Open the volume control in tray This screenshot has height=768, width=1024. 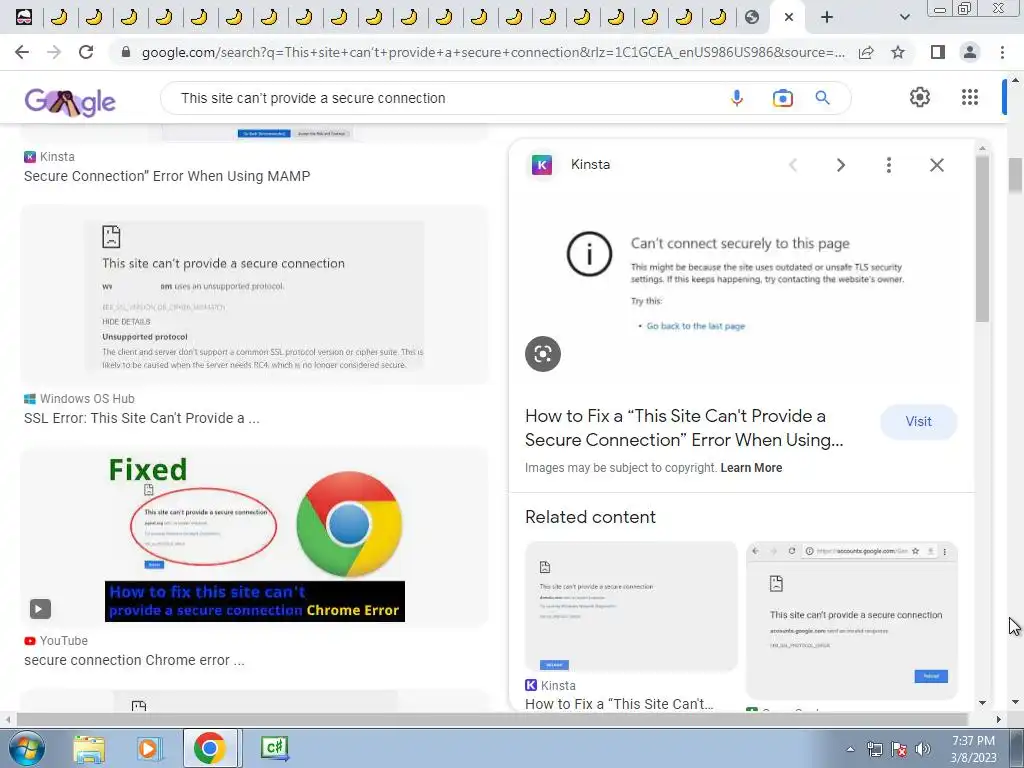pyautogui.click(x=922, y=749)
